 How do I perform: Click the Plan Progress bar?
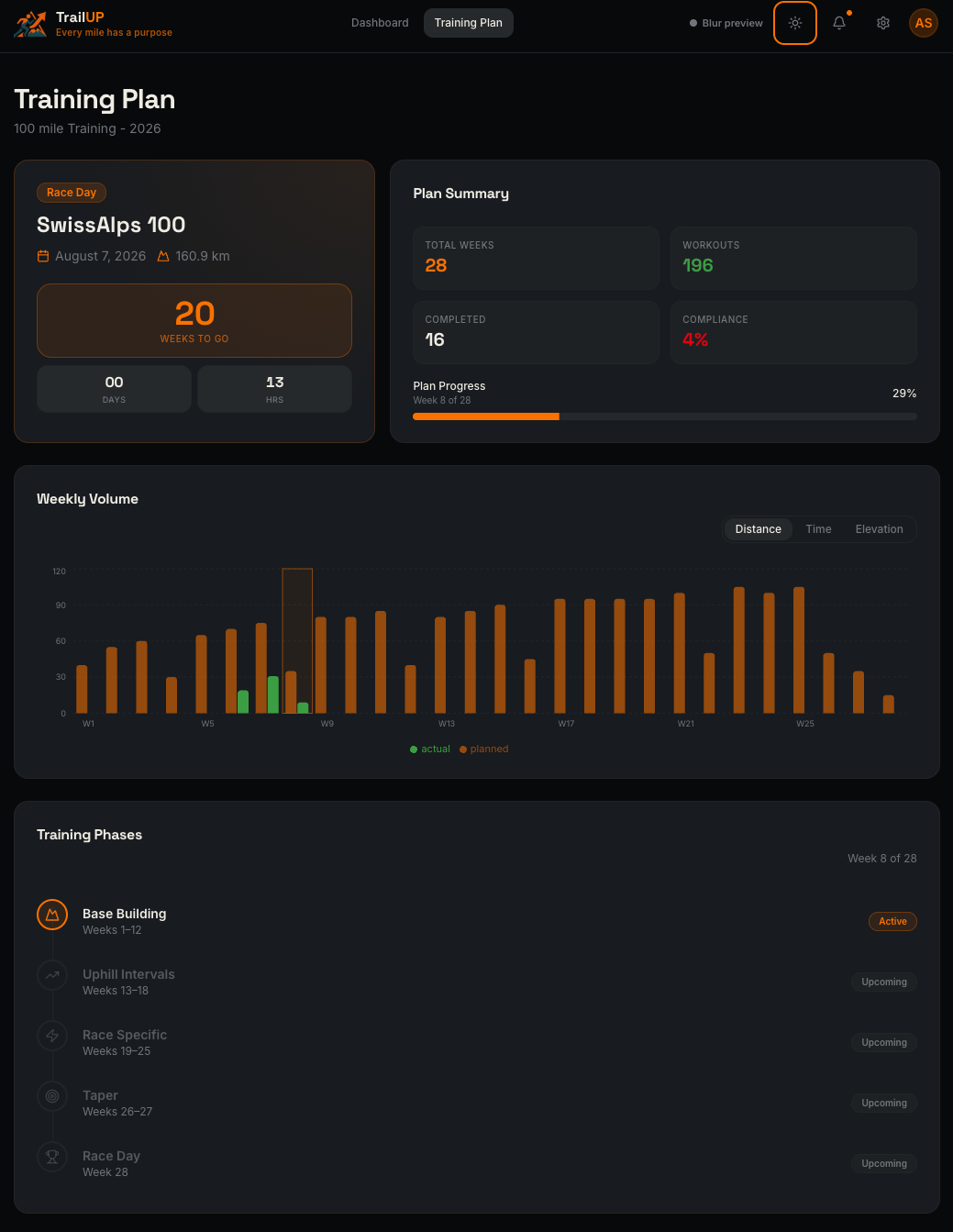tap(664, 416)
